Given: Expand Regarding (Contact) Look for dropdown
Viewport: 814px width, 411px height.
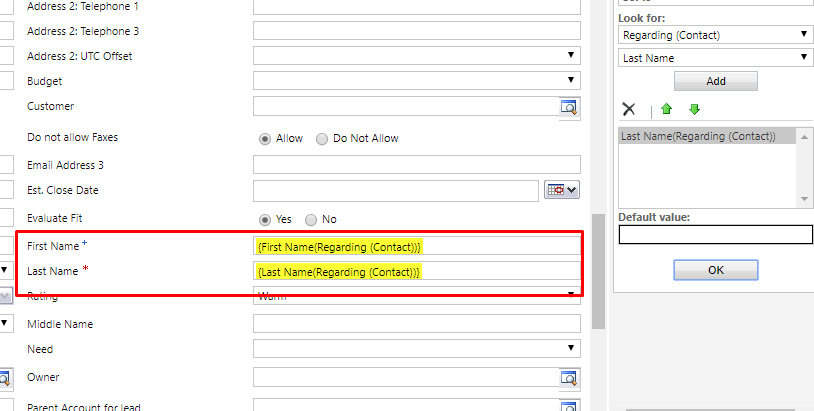Looking at the screenshot, I should pyautogui.click(x=715, y=35).
